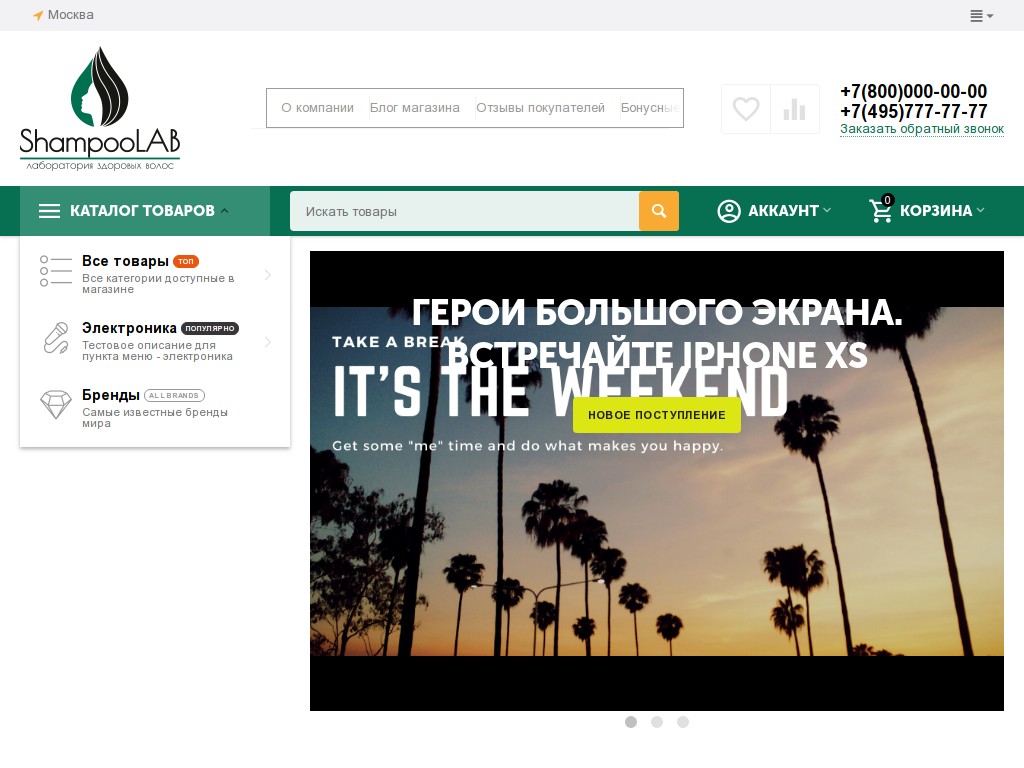
Task: Click the ТОП badge next to Все товары
Action: click(186, 261)
